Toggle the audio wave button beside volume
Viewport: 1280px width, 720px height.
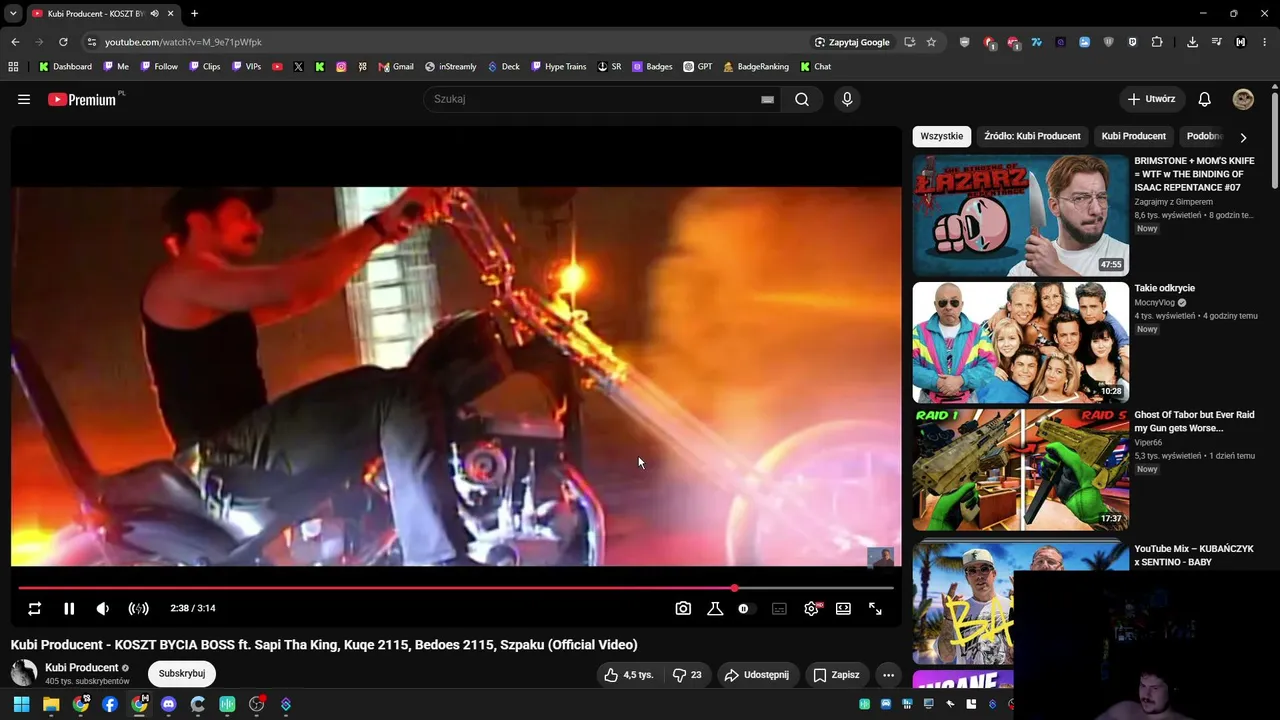pyautogui.click(x=139, y=608)
